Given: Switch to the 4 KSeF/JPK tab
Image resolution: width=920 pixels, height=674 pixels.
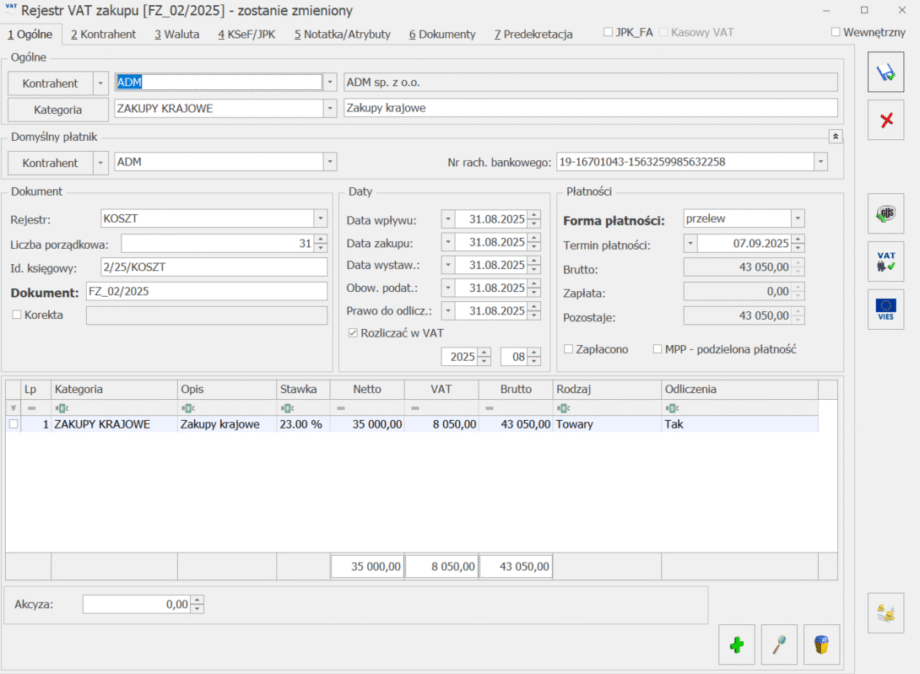Looking at the screenshot, I should [x=246, y=34].
